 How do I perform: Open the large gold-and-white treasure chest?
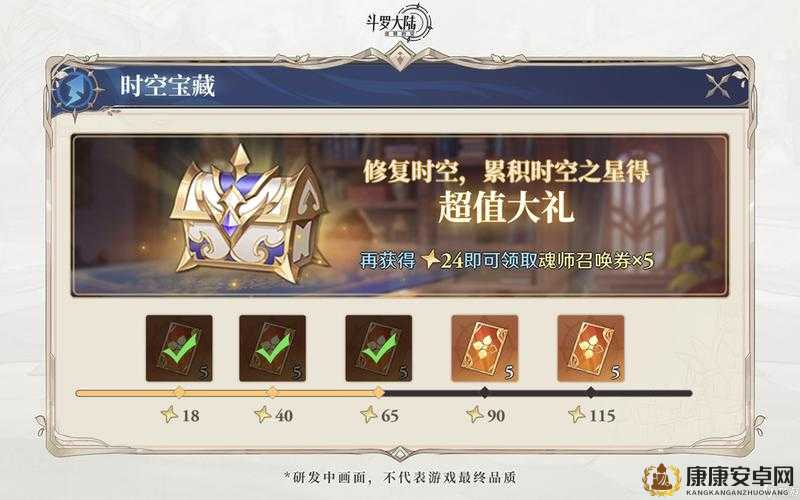pos(248,214)
